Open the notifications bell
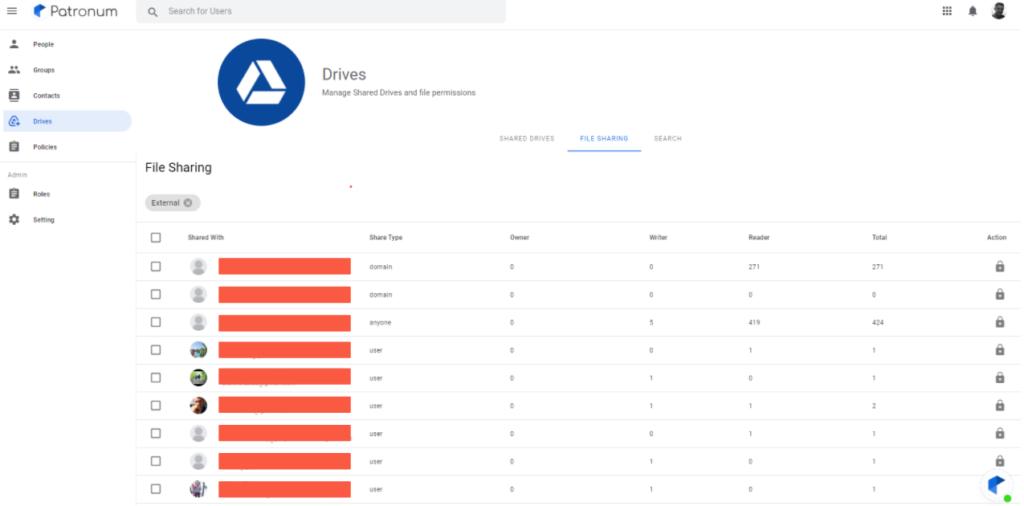The image size is (1024, 506). pos(972,11)
